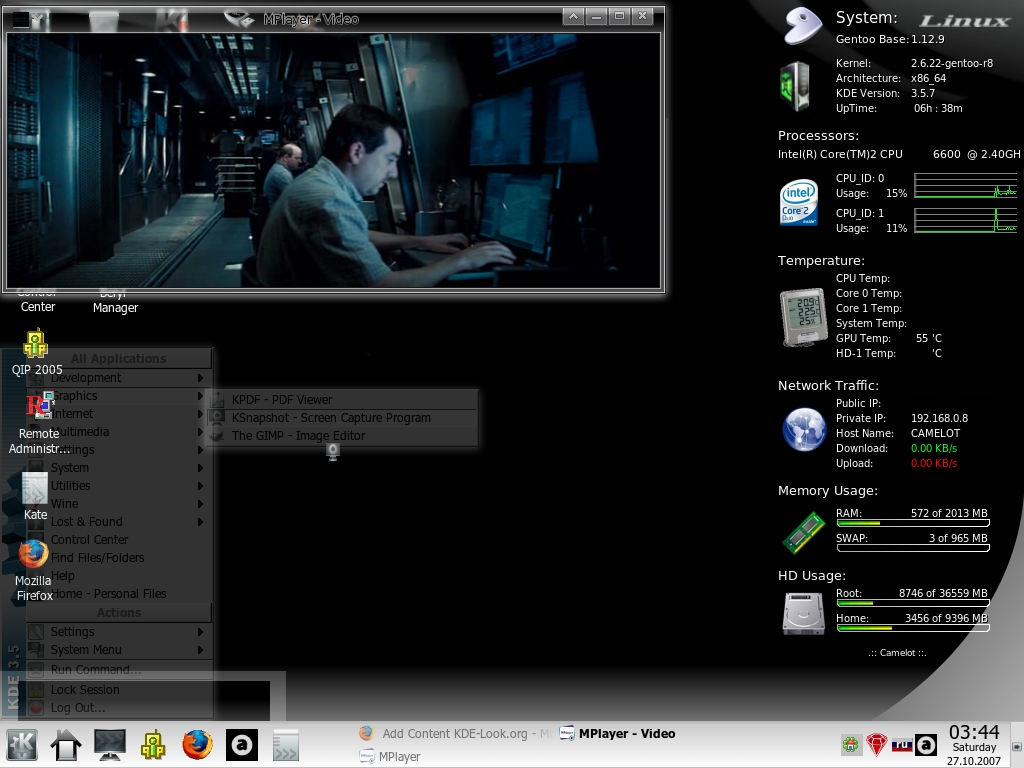Viewport: 1024px width, 768px height.
Task: Shade the MPlayer window with up arrow
Action: tap(573, 16)
